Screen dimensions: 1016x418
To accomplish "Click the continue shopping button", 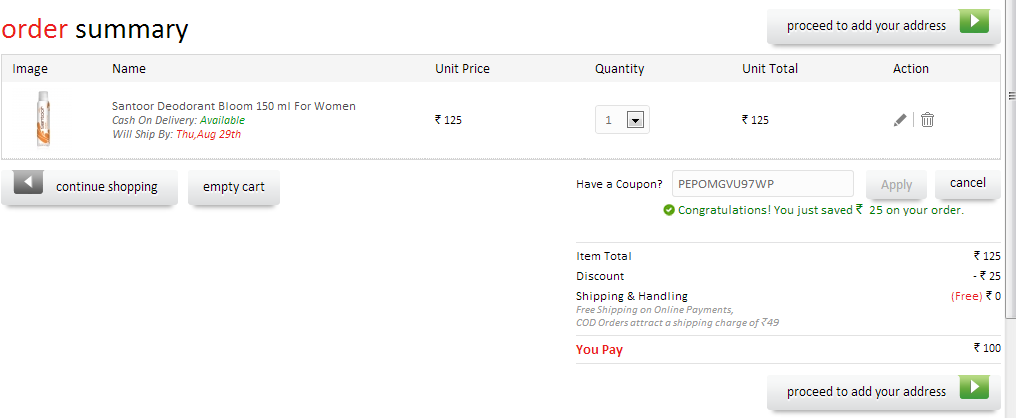I will point(89,187).
